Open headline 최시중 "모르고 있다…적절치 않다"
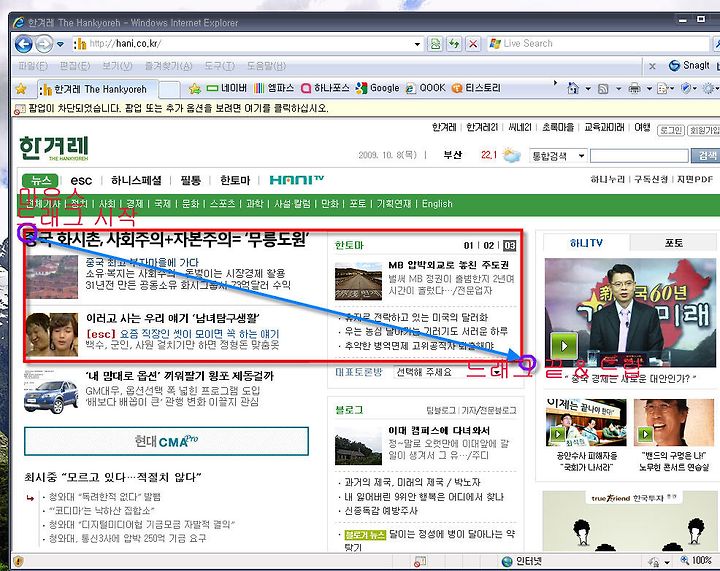720x571 pixels. (x=113, y=477)
